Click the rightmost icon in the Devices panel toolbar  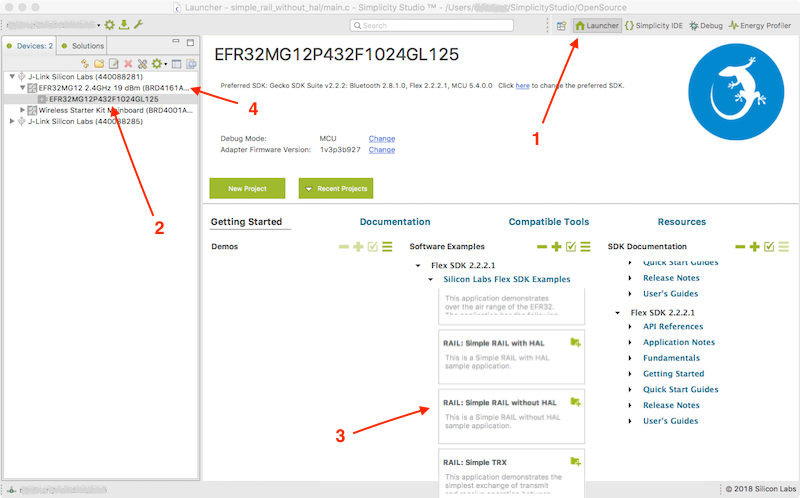coord(191,64)
